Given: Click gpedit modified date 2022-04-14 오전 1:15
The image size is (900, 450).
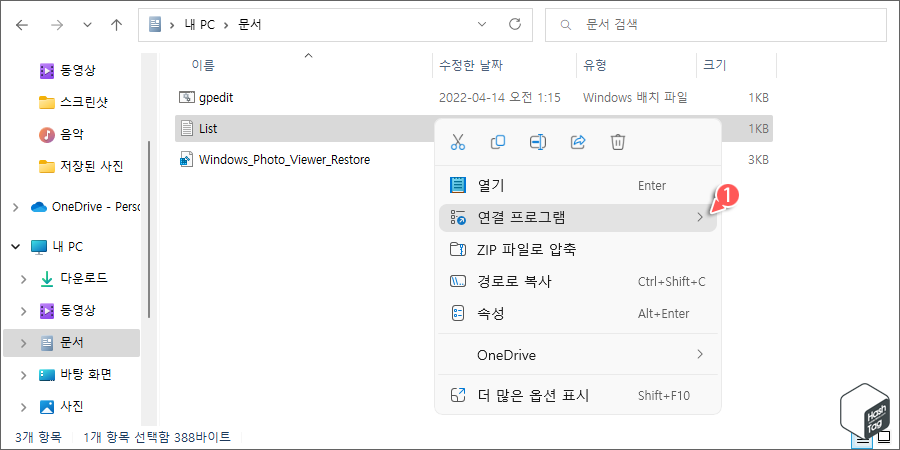Looking at the screenshot, I should (500, 98).
